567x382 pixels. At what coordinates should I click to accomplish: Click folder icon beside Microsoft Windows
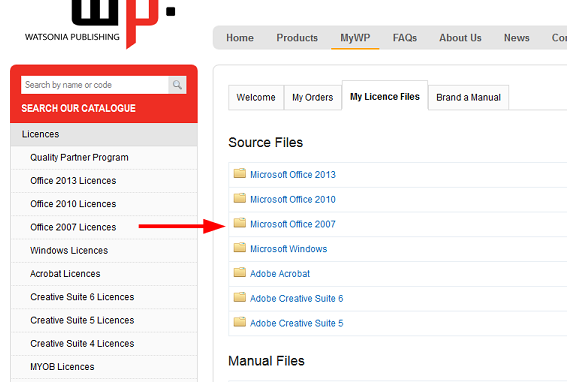pos(240,247)
